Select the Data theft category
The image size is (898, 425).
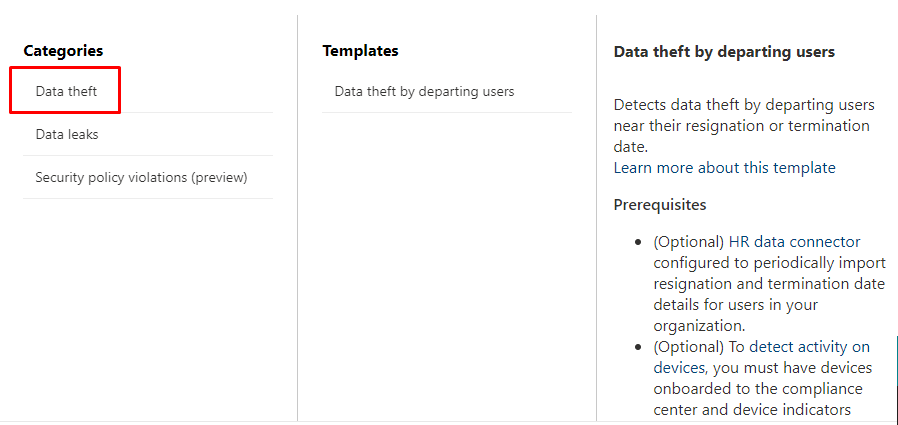pyautogui.click(x=66, y=91)
